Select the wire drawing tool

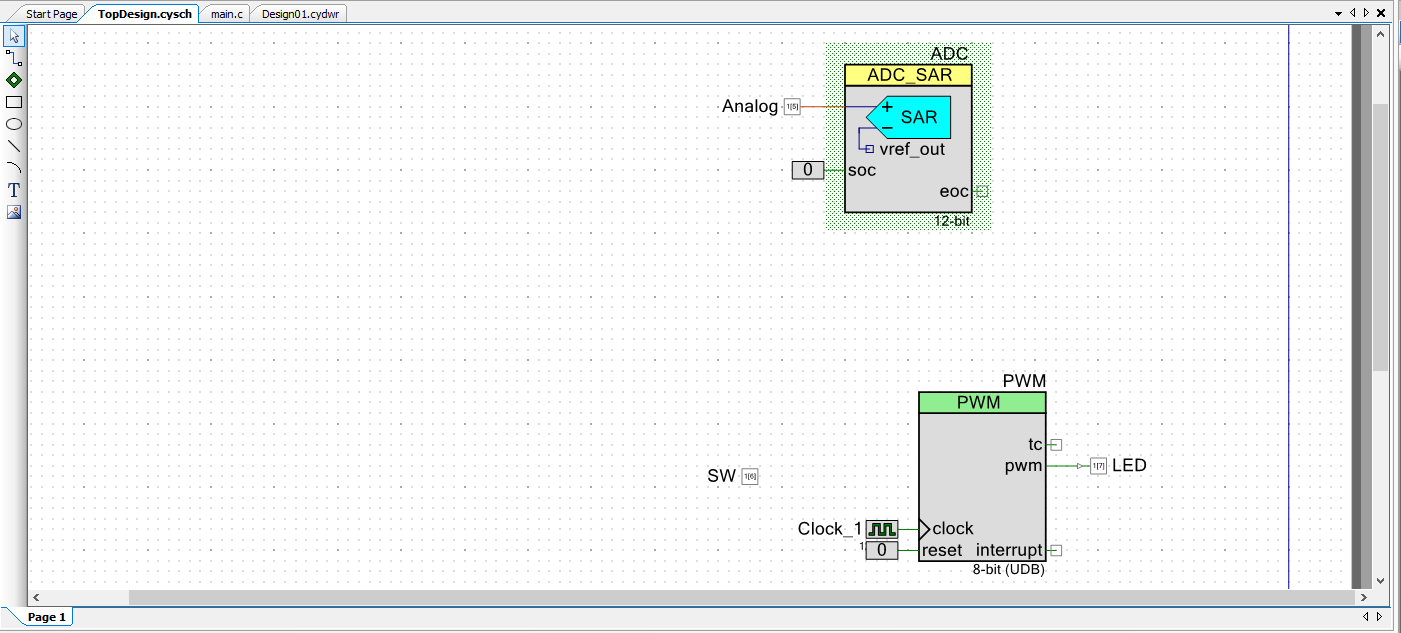[x=14, y=59]
